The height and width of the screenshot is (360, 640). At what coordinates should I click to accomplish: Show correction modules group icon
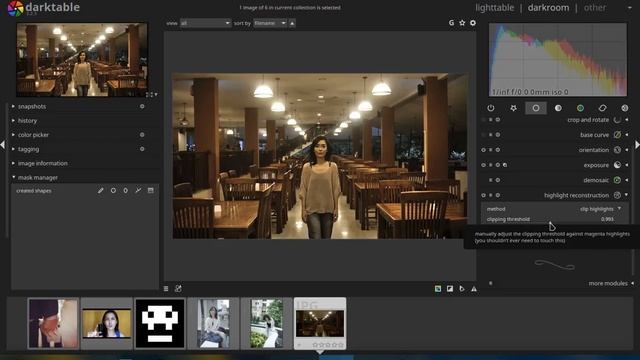[x=602, y=108]
